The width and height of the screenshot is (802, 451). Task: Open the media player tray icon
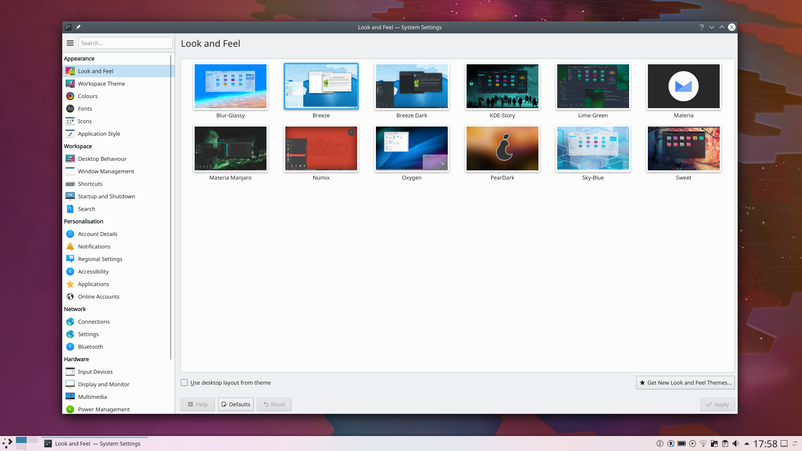[693, 443]
